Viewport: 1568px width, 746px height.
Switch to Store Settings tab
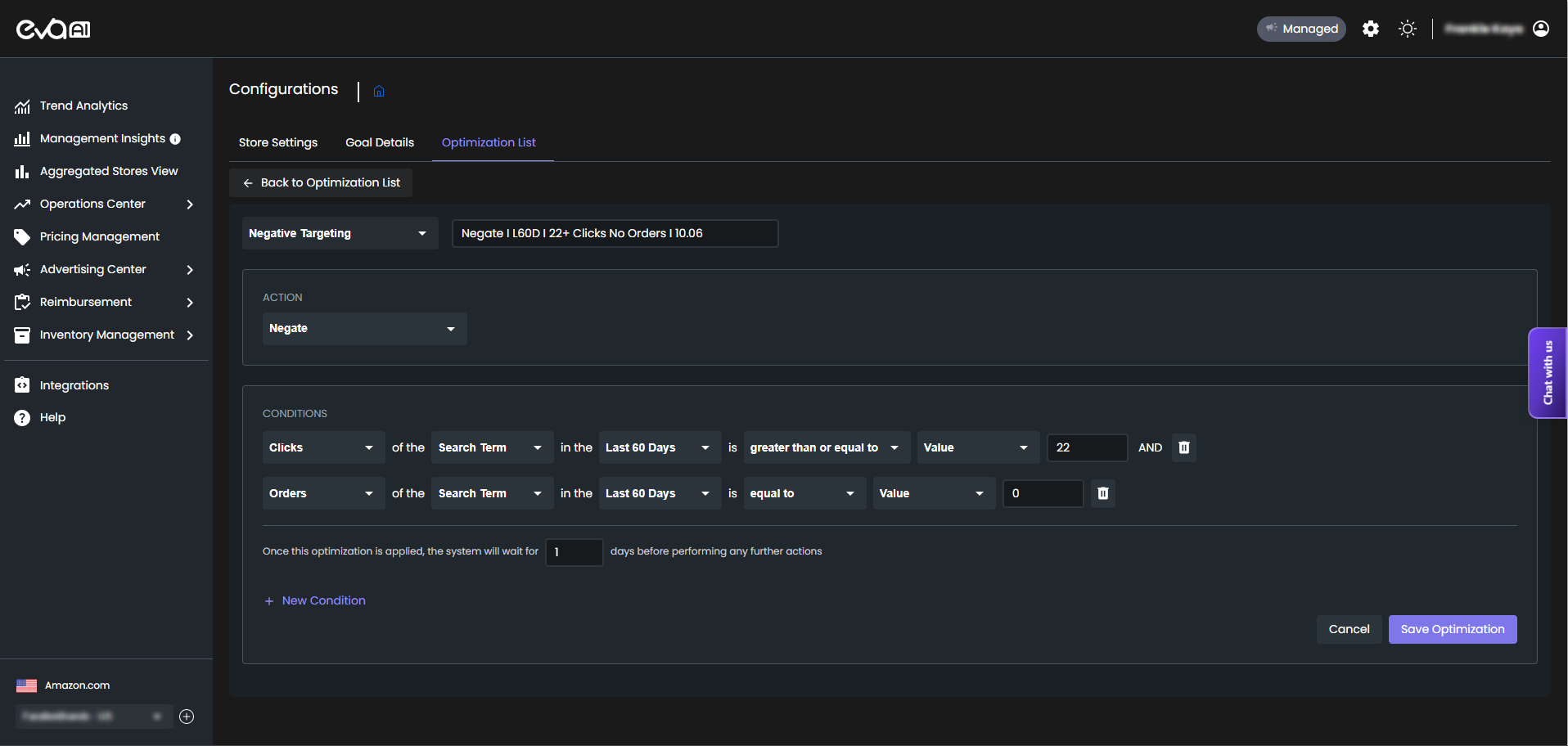278,142
